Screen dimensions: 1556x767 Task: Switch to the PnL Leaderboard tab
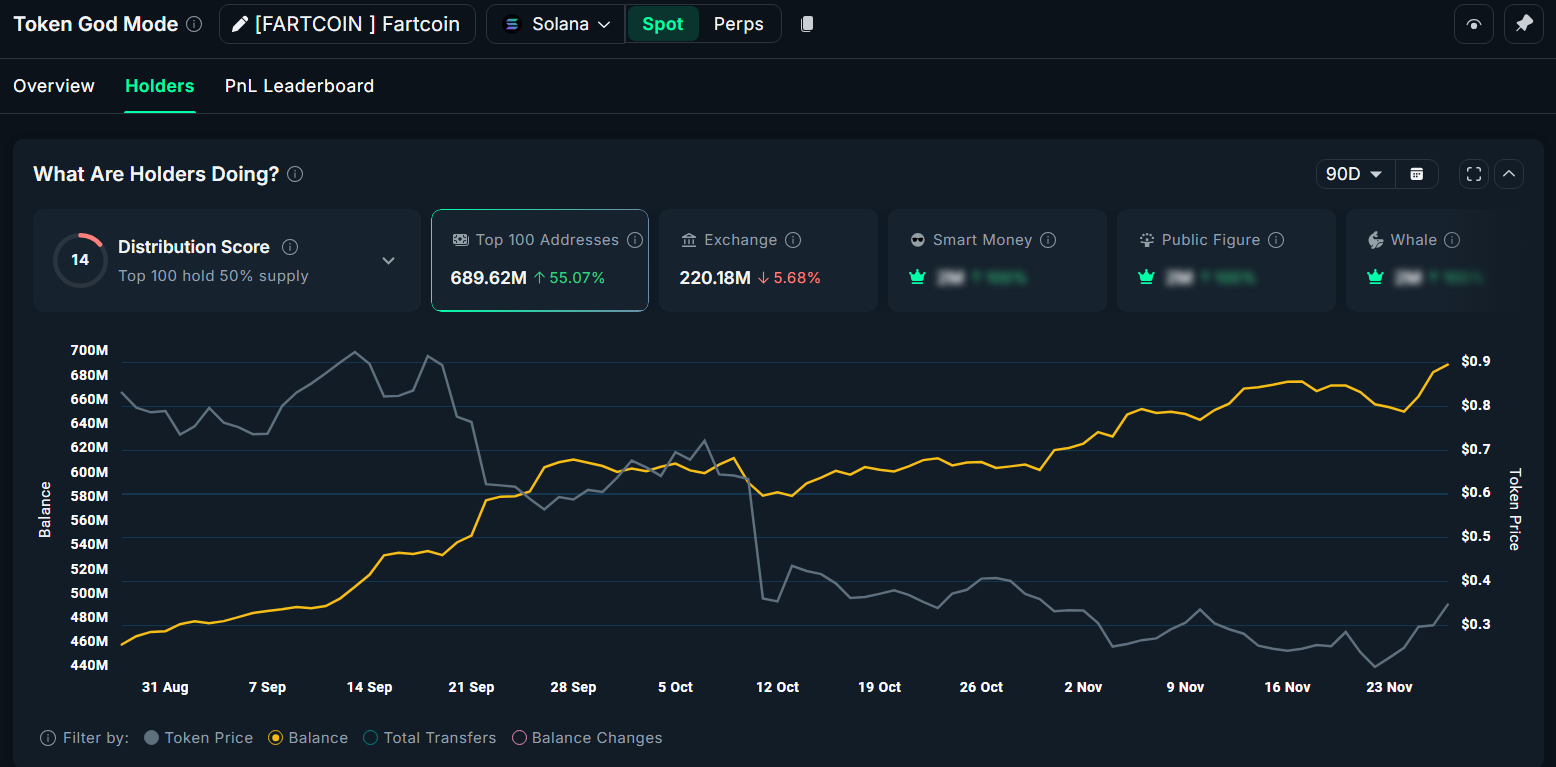(299, 86)
